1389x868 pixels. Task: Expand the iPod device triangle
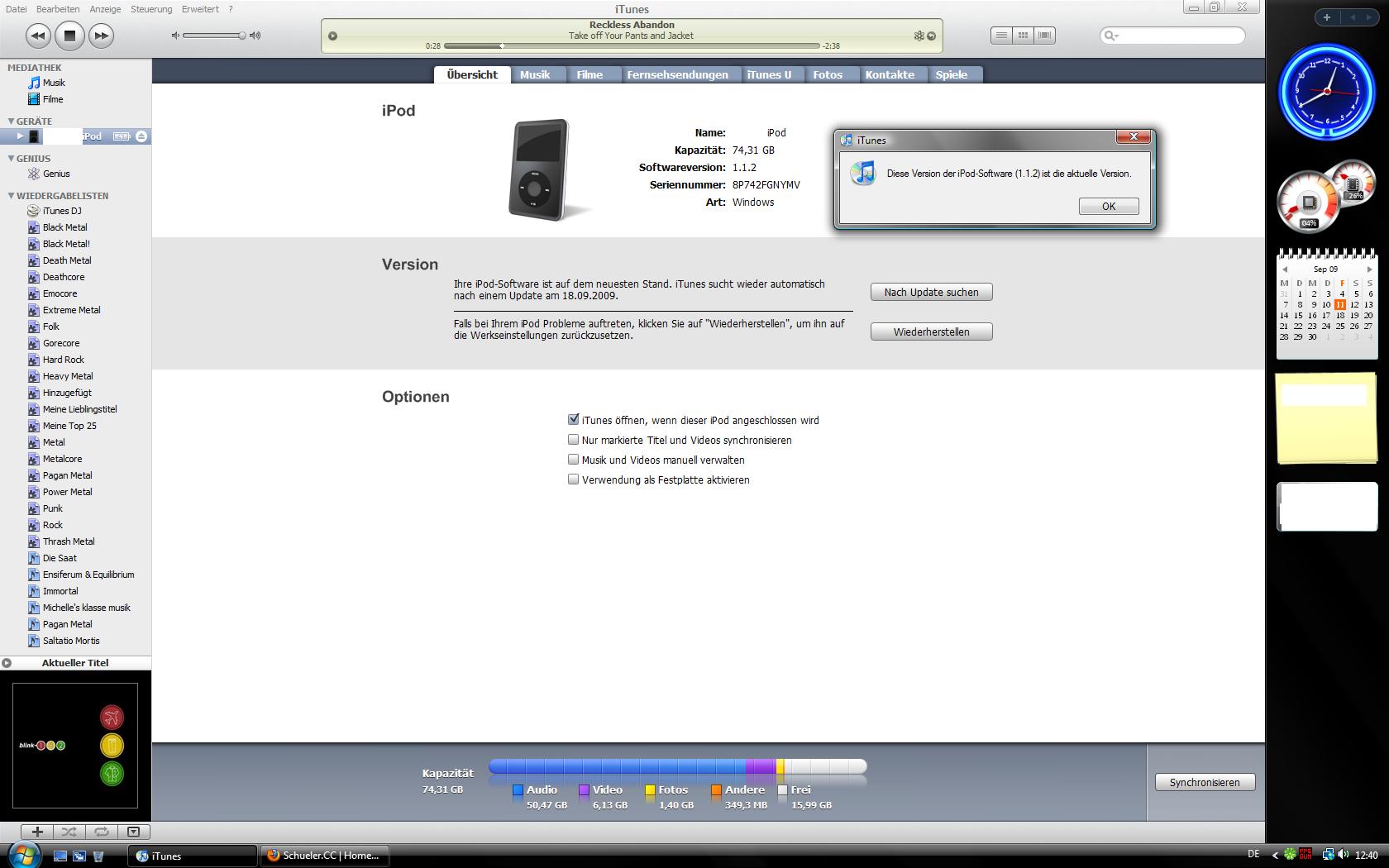pyautogui.click(x=21, y=136)
